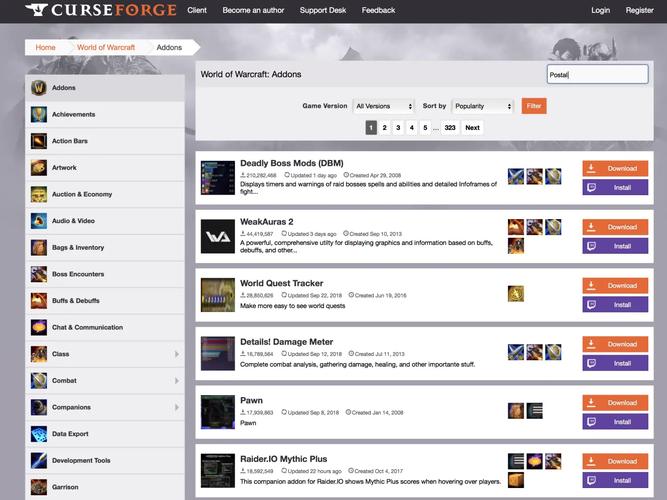Open the Combat category icon
This screenshot has width=667, height=500.
click(x=39, y=380)
